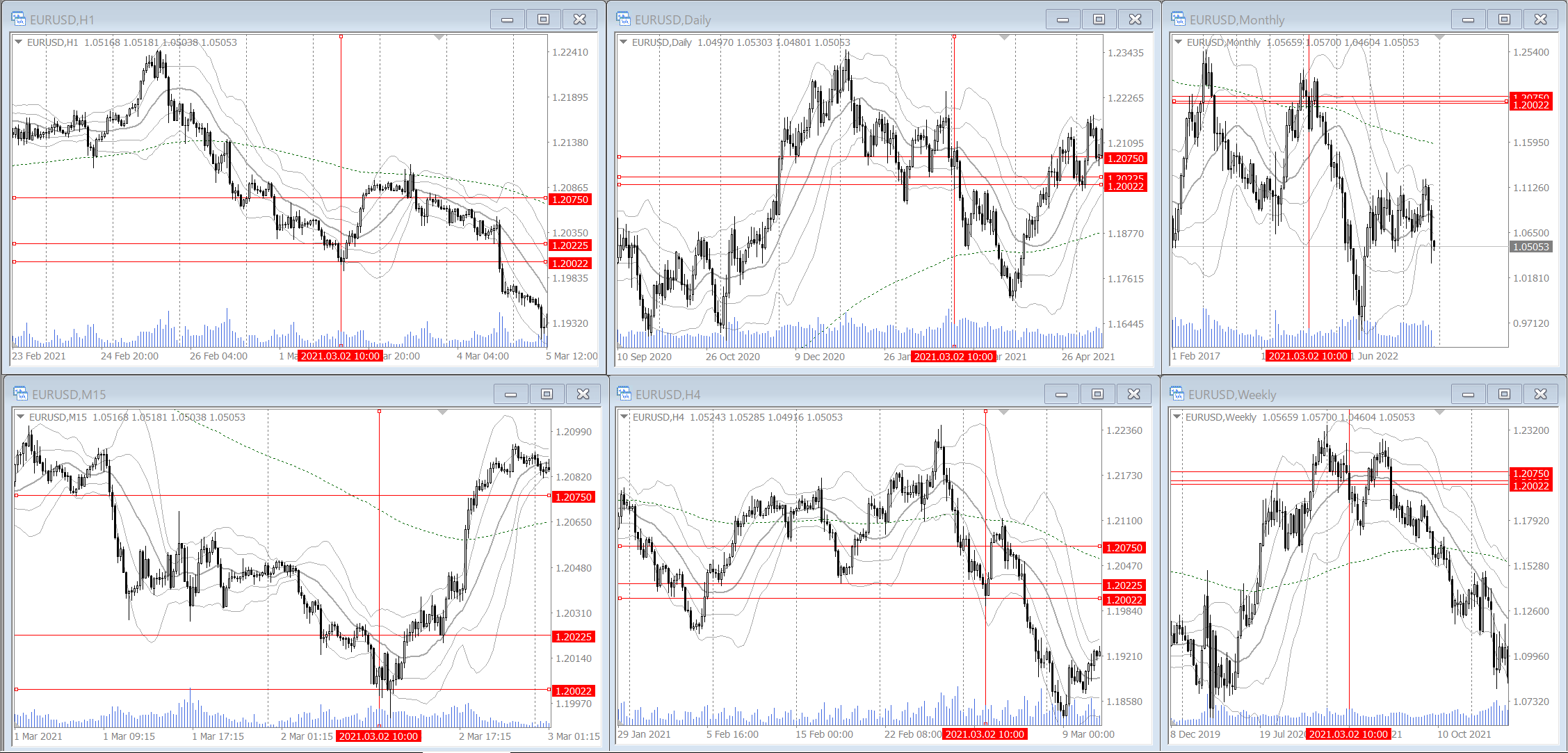Expand the EURUSD,Daily chart info triangle
Viewport: 1568px width, 753px height.
coord(624,42)
